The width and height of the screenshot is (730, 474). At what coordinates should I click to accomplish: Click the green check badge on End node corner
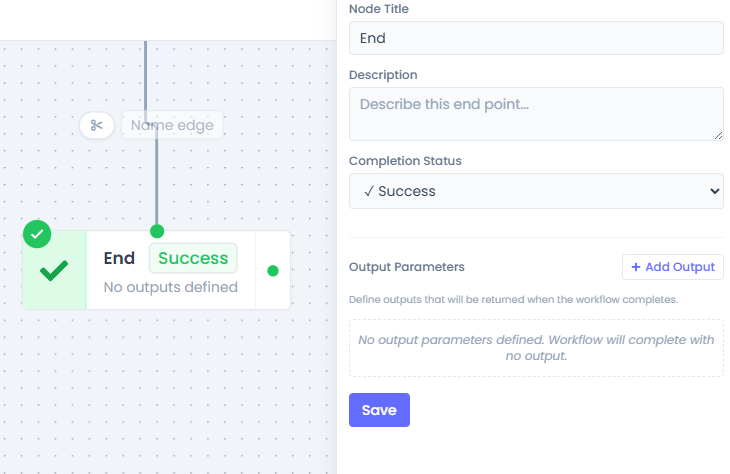click(37, 234)
